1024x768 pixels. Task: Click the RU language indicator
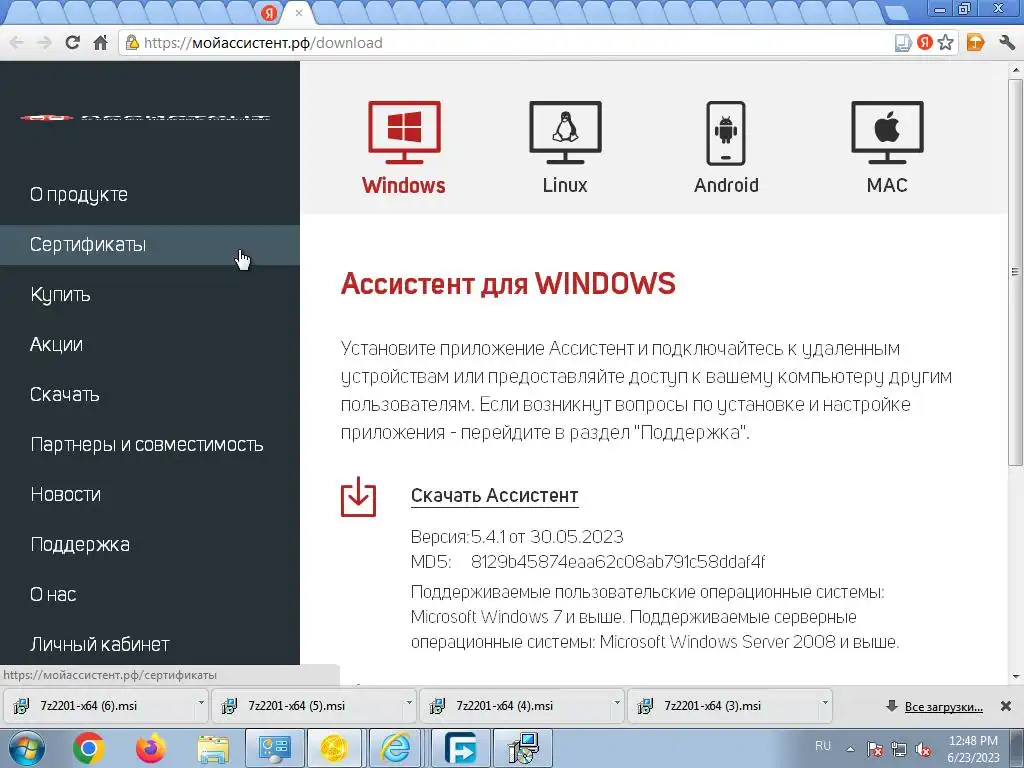click(x=823, y=745)
